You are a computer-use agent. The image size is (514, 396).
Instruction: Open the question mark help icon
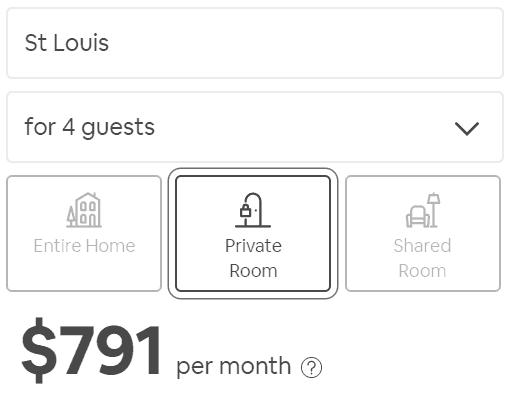click(311, 368)
